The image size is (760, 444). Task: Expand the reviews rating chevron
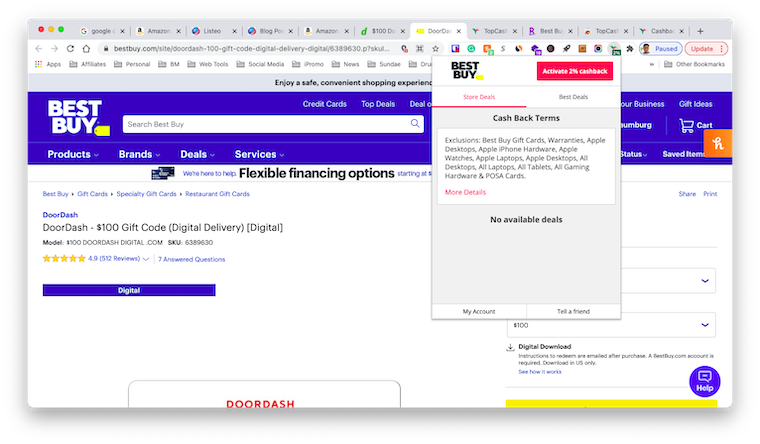tap(145, 259)
